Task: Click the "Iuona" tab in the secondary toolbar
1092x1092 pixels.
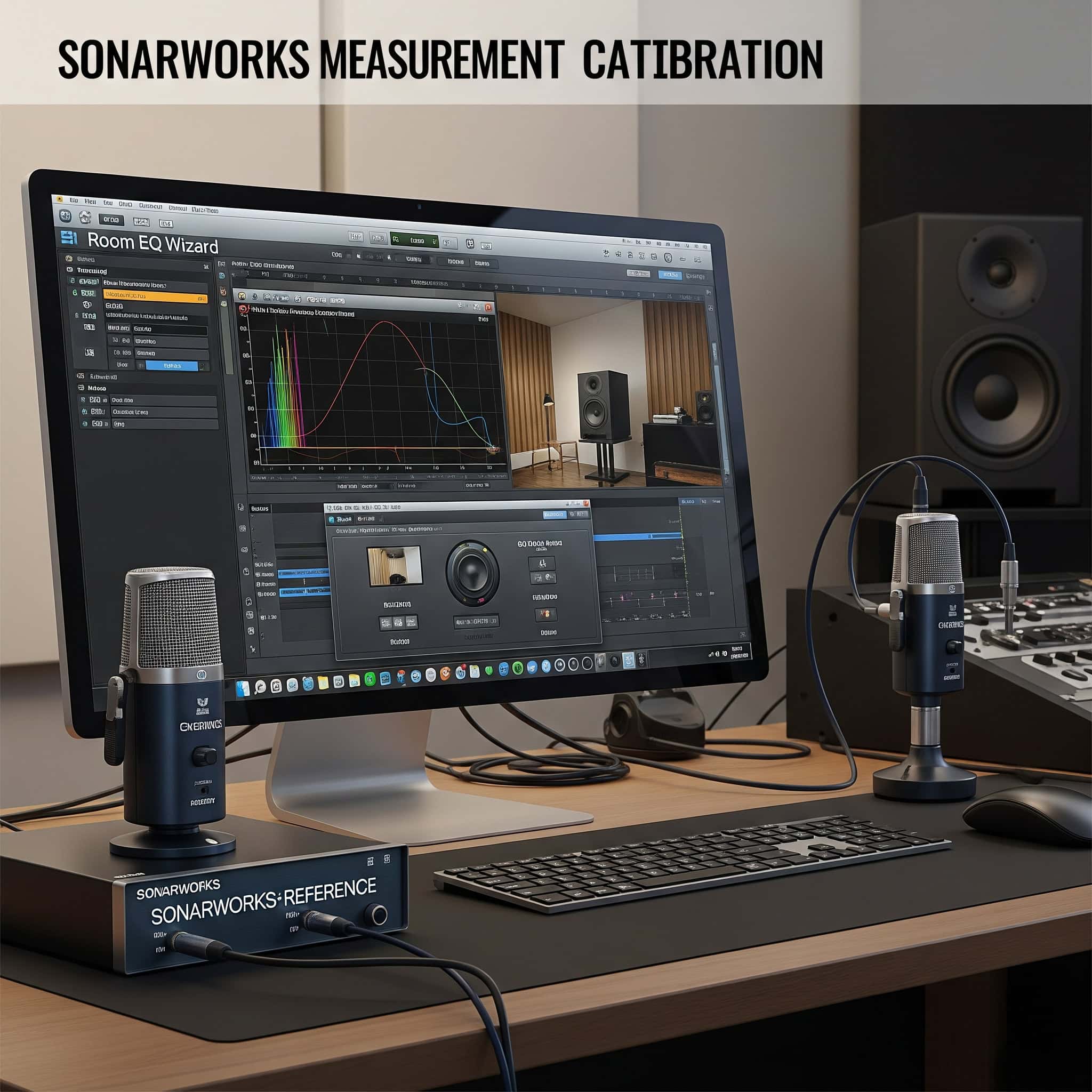Action: pyautogui.click(x=455, y=262)
